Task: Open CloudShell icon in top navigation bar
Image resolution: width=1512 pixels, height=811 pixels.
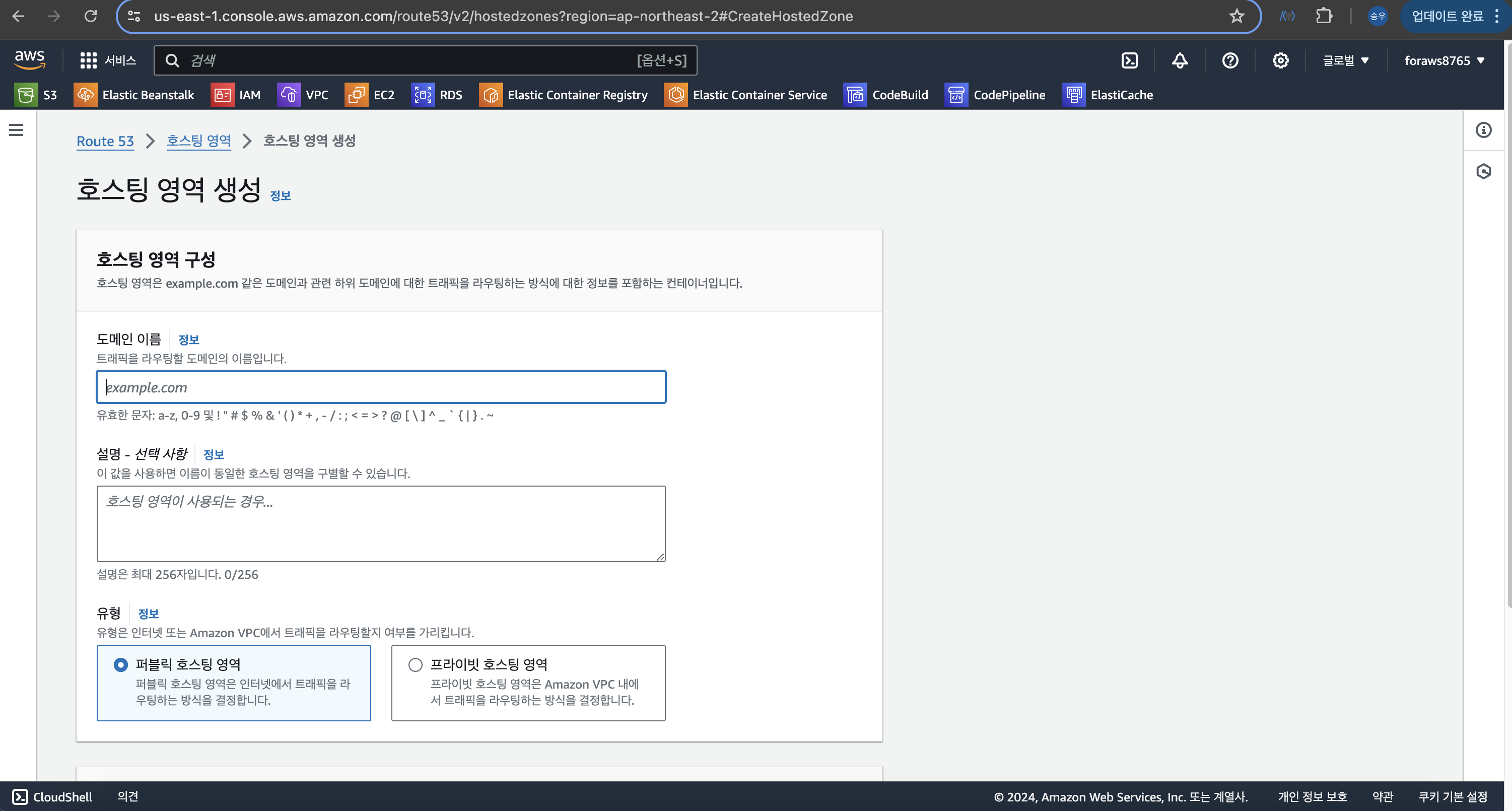Action: tap(1129, 60)
